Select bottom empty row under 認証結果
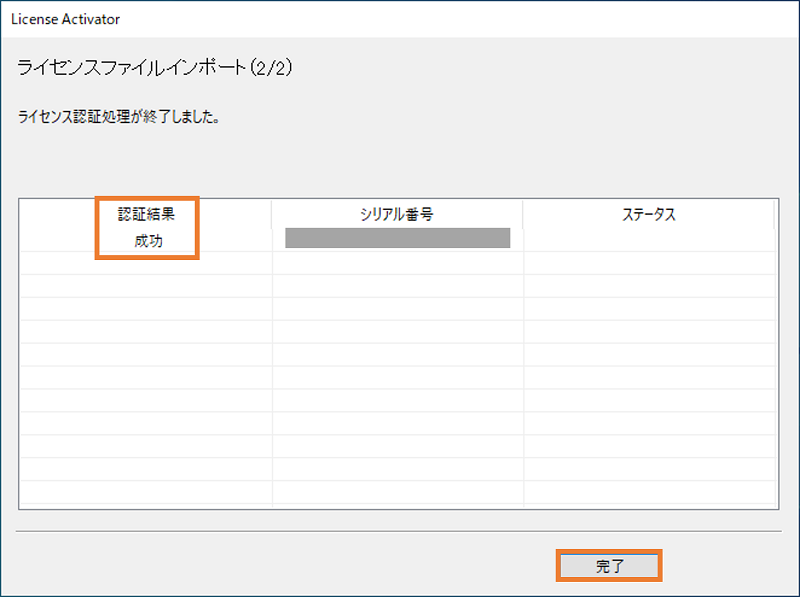The image size is (800, 597). point(146,492)
